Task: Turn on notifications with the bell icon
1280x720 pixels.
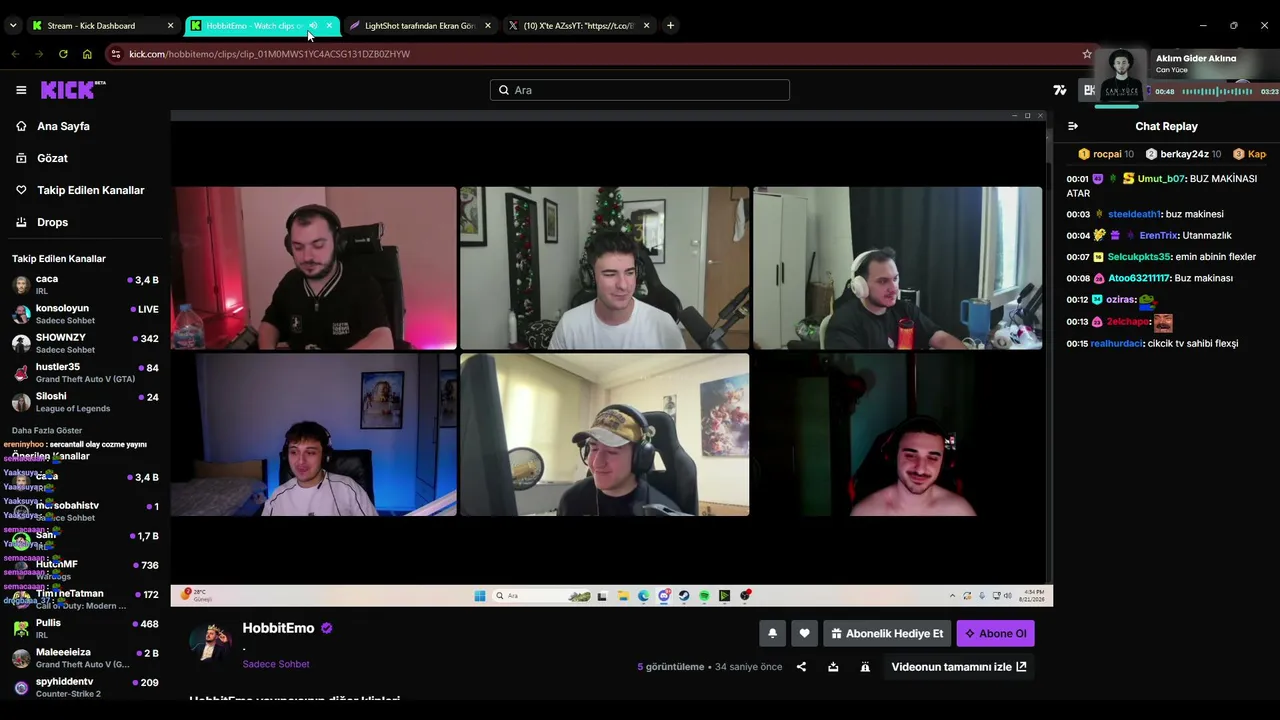Action: pyautogui.click(x=772, y=633)
